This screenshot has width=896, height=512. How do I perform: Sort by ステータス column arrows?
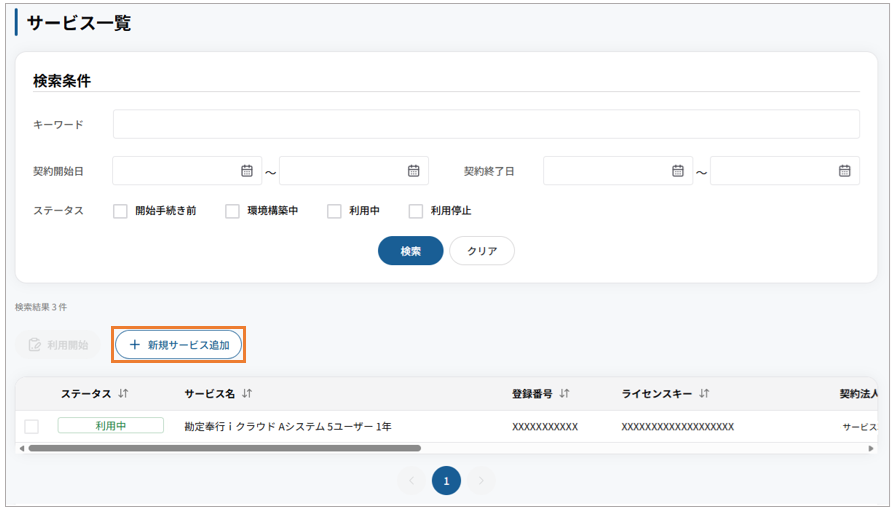[x=123, y=393]
